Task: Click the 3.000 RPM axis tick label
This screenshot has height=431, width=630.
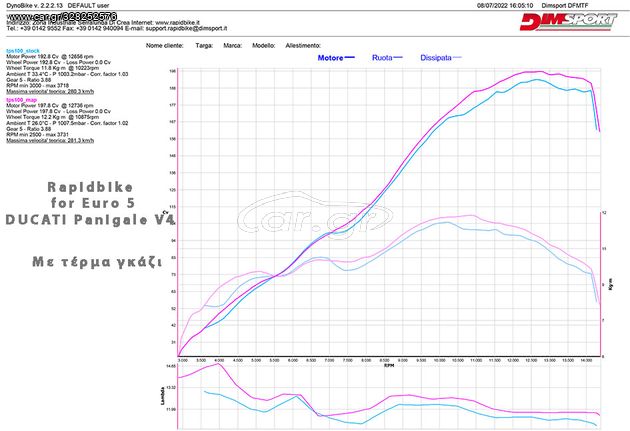Action: (x=182, y=360)
